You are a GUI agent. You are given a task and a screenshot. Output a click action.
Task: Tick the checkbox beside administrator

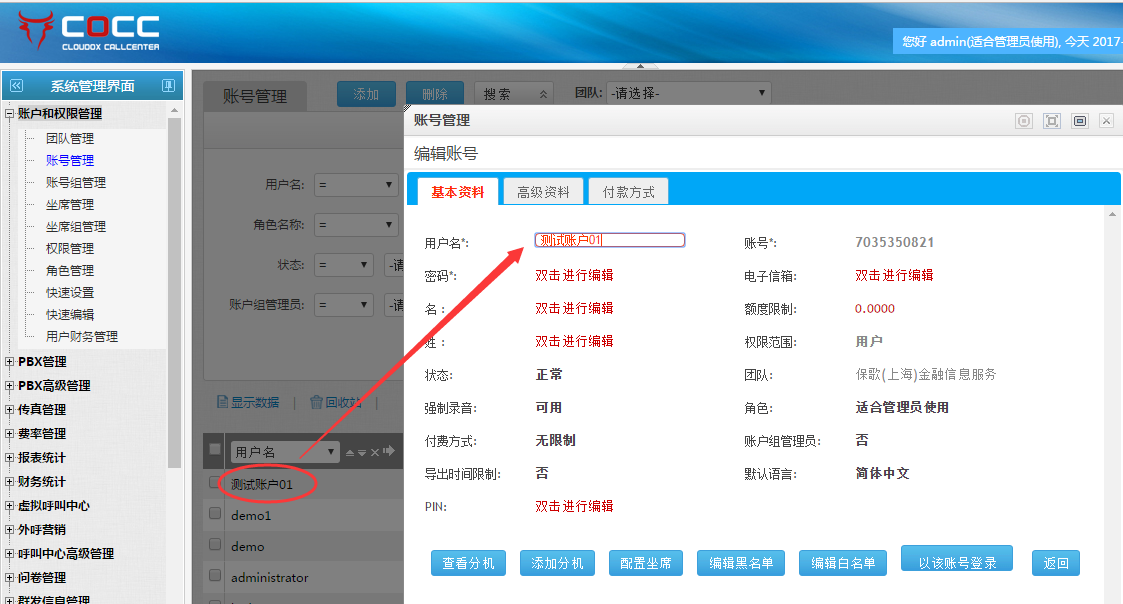click(x=215, y=576)
